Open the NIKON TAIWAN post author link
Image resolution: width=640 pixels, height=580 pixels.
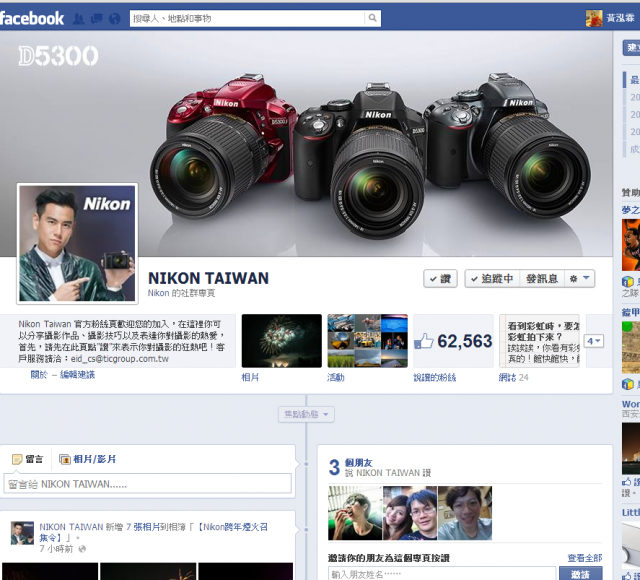pos(71,527)
